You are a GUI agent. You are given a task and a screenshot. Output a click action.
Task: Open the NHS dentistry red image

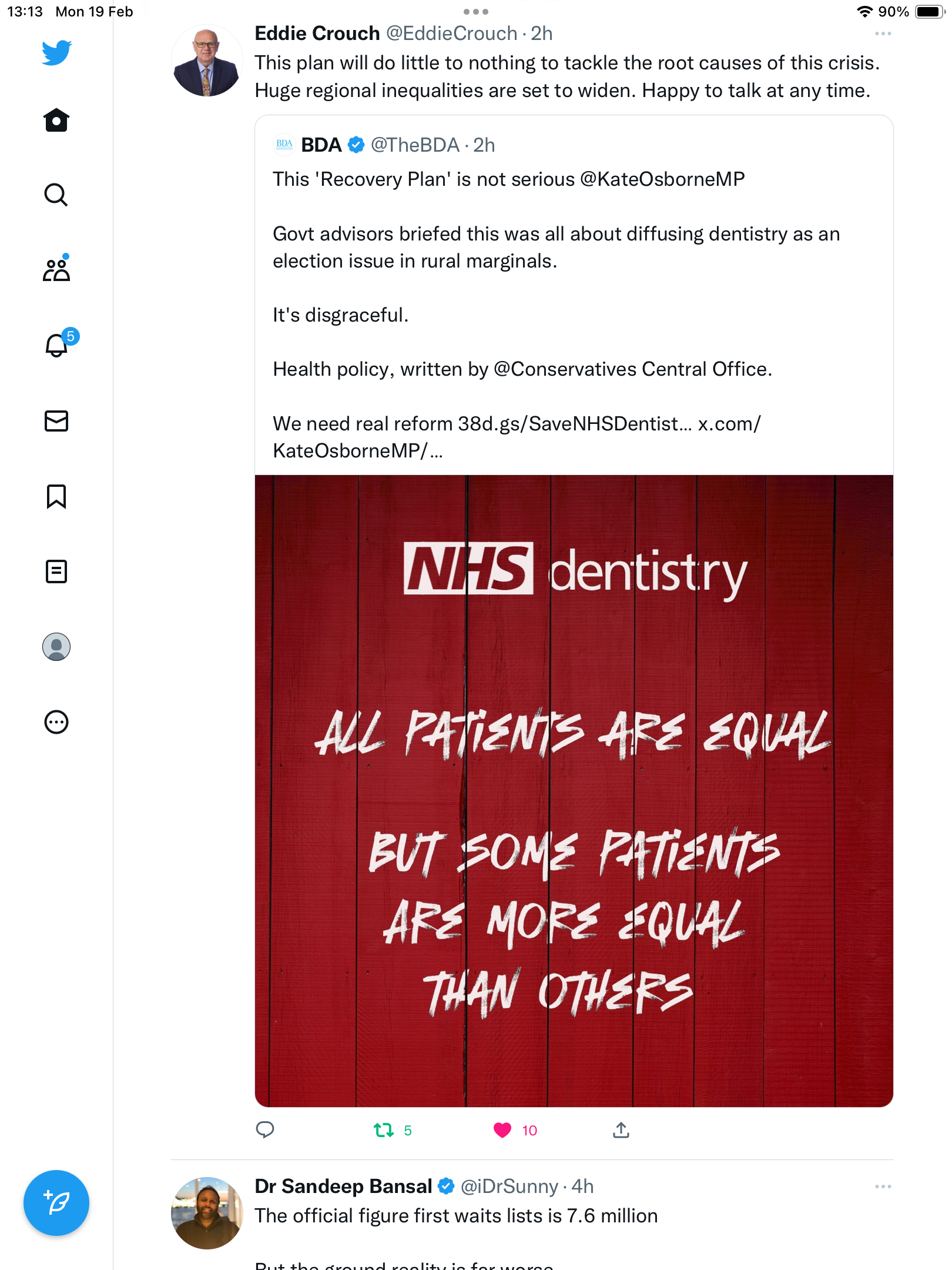(574, 791)
